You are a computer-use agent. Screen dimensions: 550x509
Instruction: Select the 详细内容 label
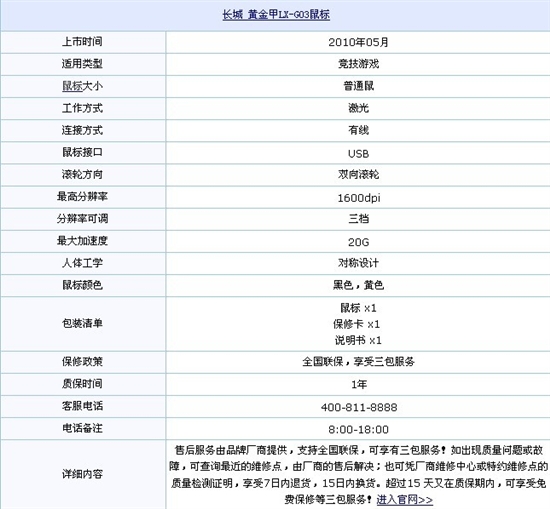coord(82,474)
